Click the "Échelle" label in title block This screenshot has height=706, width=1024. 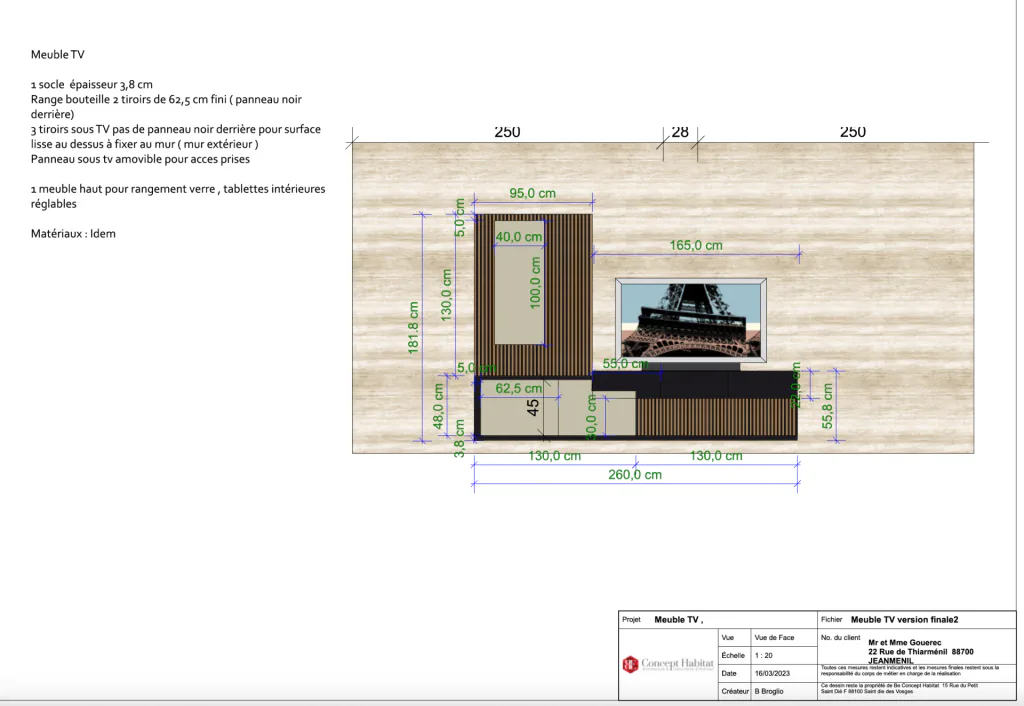coord(733,655)
